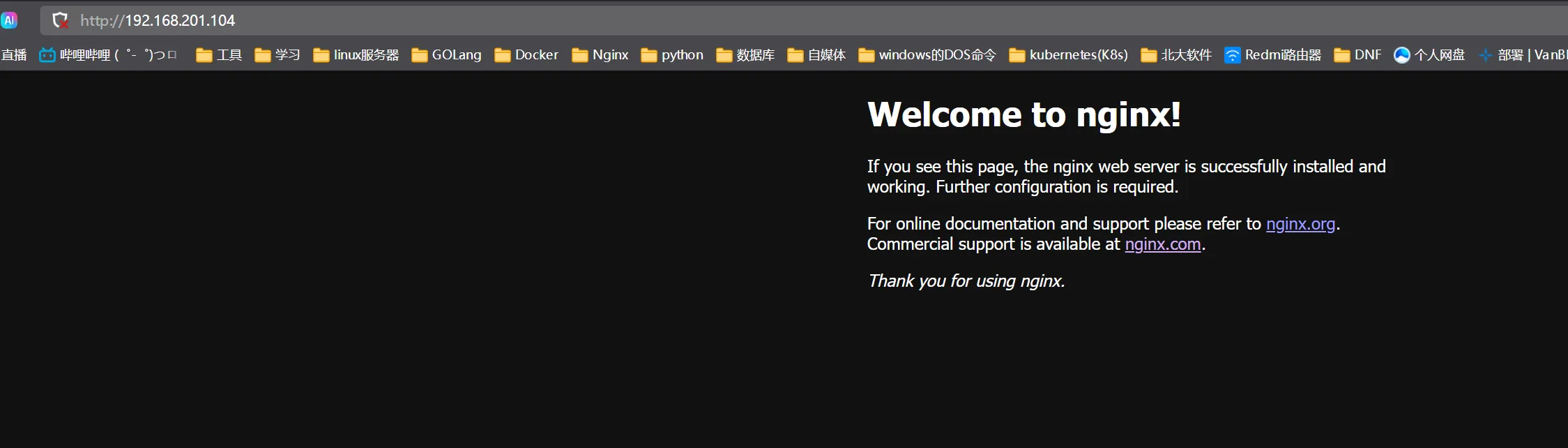The height and width of the screenshot is (448, 1568).
Task: Open the GOLang bookmarks folder
Action: (446, 55)
